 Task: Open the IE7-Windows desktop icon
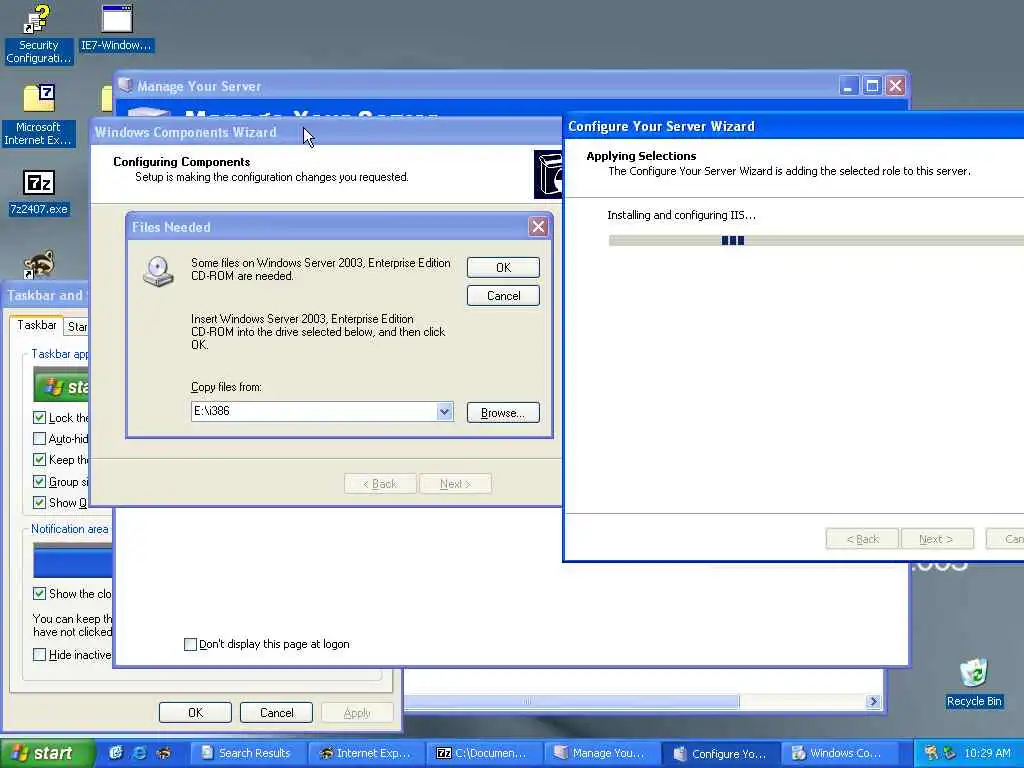(116, 28)
